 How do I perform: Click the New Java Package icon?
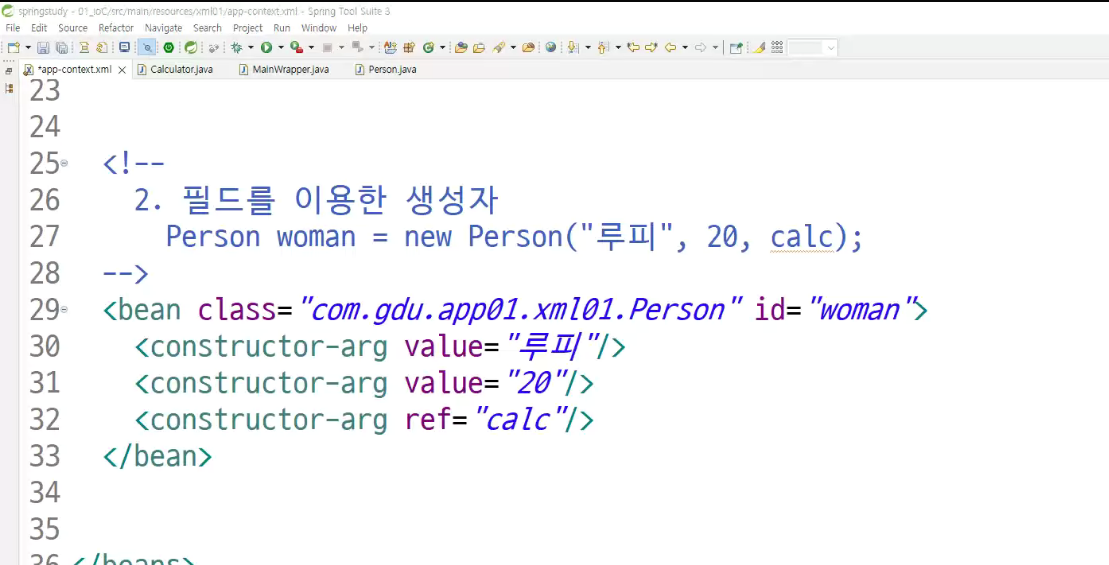409,47
